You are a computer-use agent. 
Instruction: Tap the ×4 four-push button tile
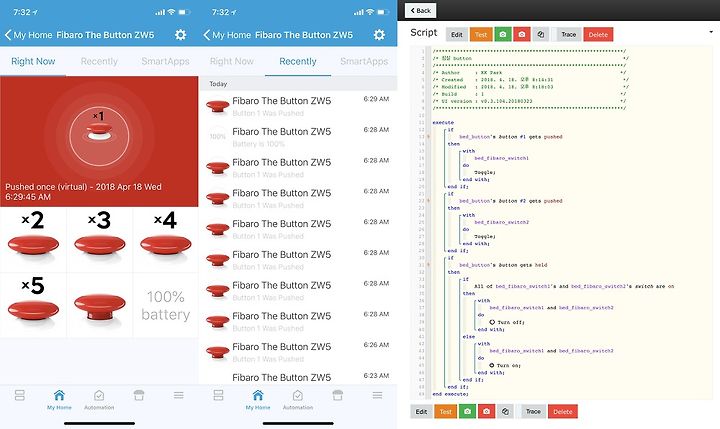(166, 239)
